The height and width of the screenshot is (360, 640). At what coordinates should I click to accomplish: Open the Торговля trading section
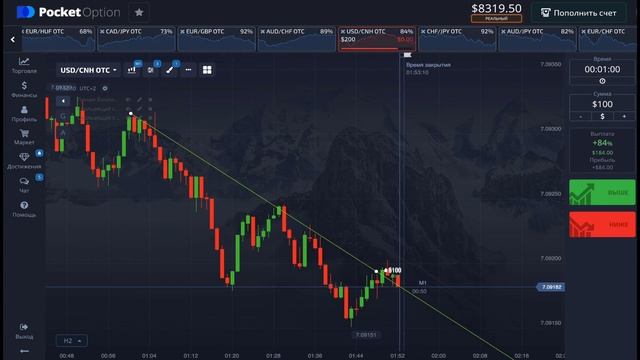pos(24,65)
